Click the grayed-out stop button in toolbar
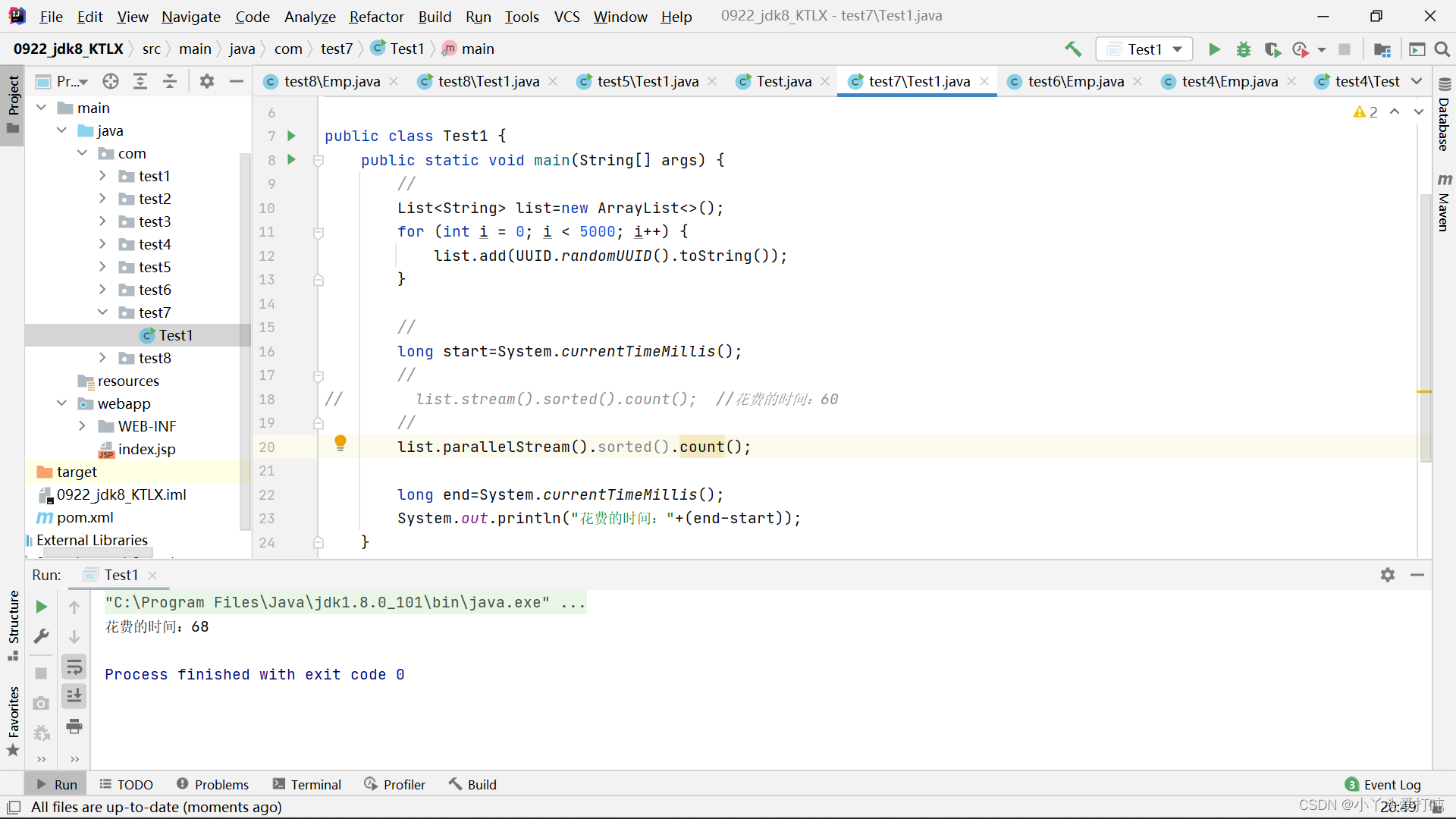The height and width of the screenshot is (819, 1456). (1345, 49)
